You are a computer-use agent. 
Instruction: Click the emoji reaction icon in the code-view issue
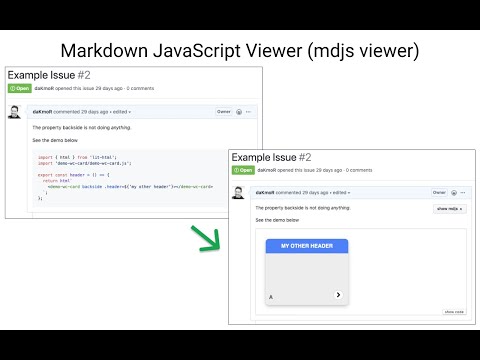pos(239,112)
